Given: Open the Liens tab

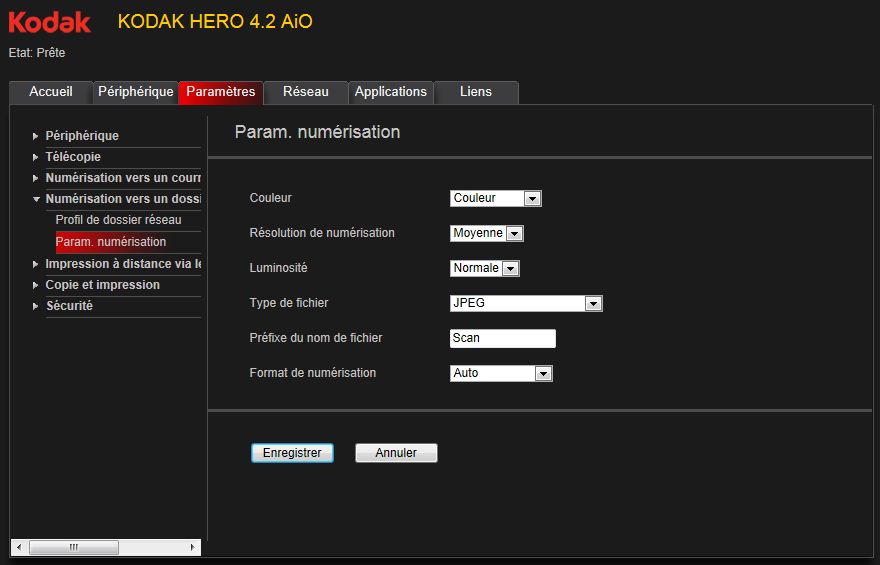Looking at the screenshot, I should pos(476,92).
